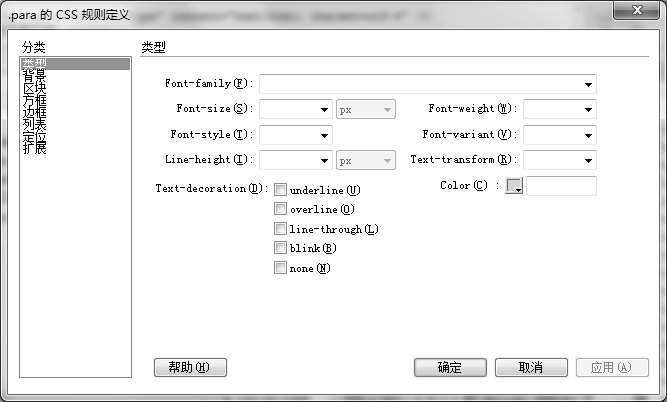Viewport: 667px width, 402px height.
Task: Open the Font-size dropdown
Action: point(324,110)
